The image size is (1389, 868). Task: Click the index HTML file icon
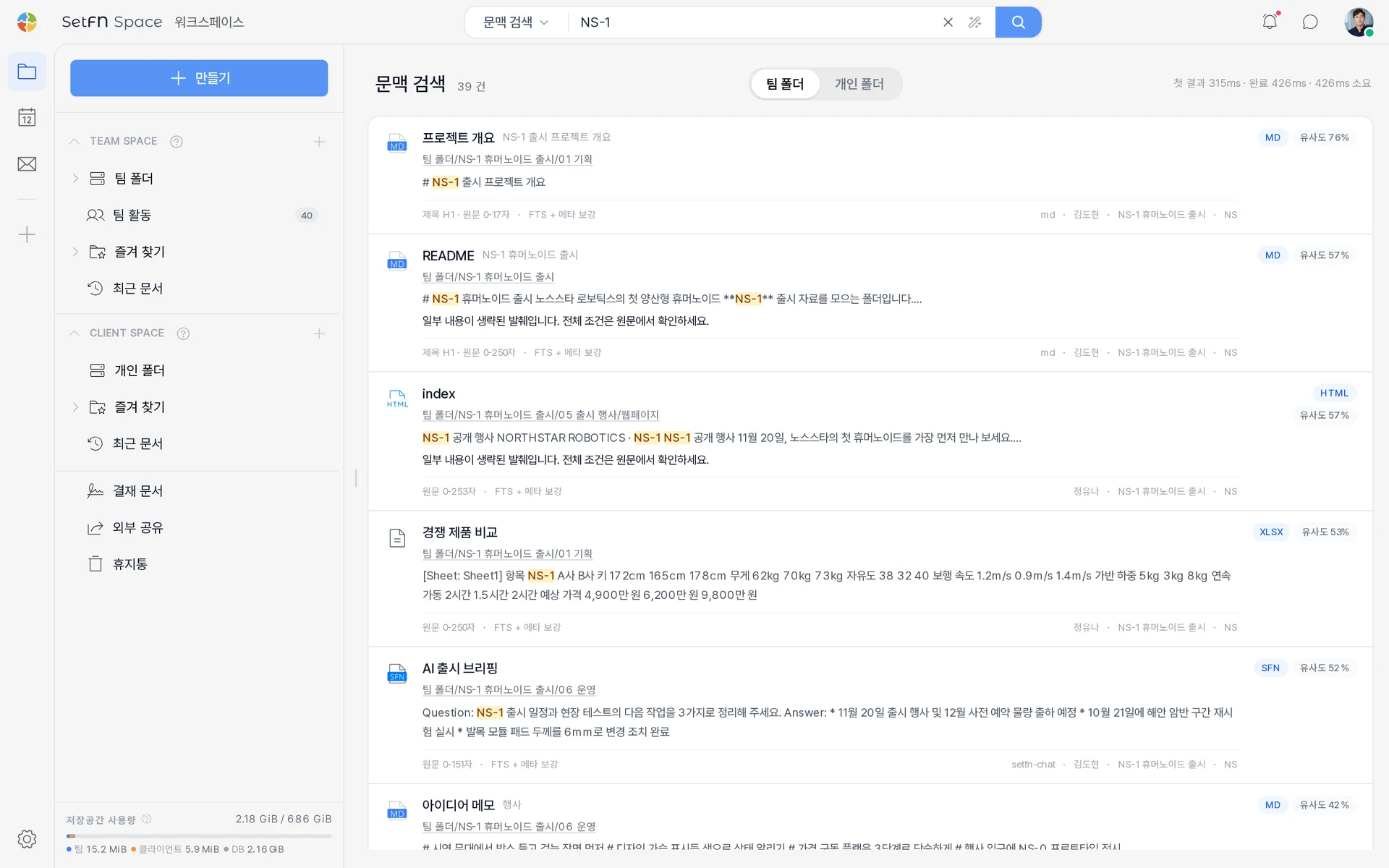pos(397,399)
